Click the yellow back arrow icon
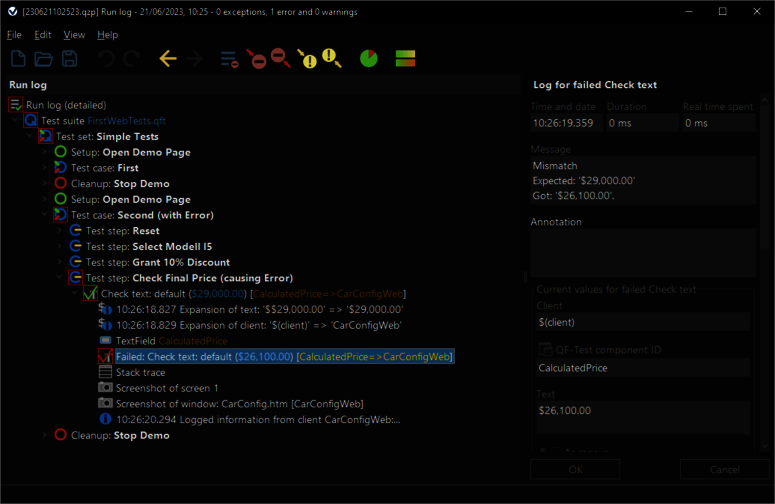Viewport: 775px width, 504px height. pos(168,59)
